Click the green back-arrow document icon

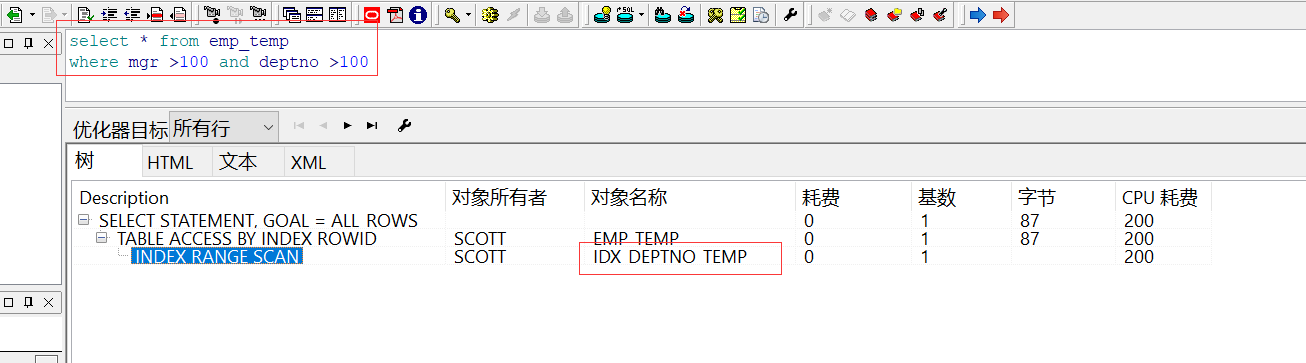tap(15, 15)
